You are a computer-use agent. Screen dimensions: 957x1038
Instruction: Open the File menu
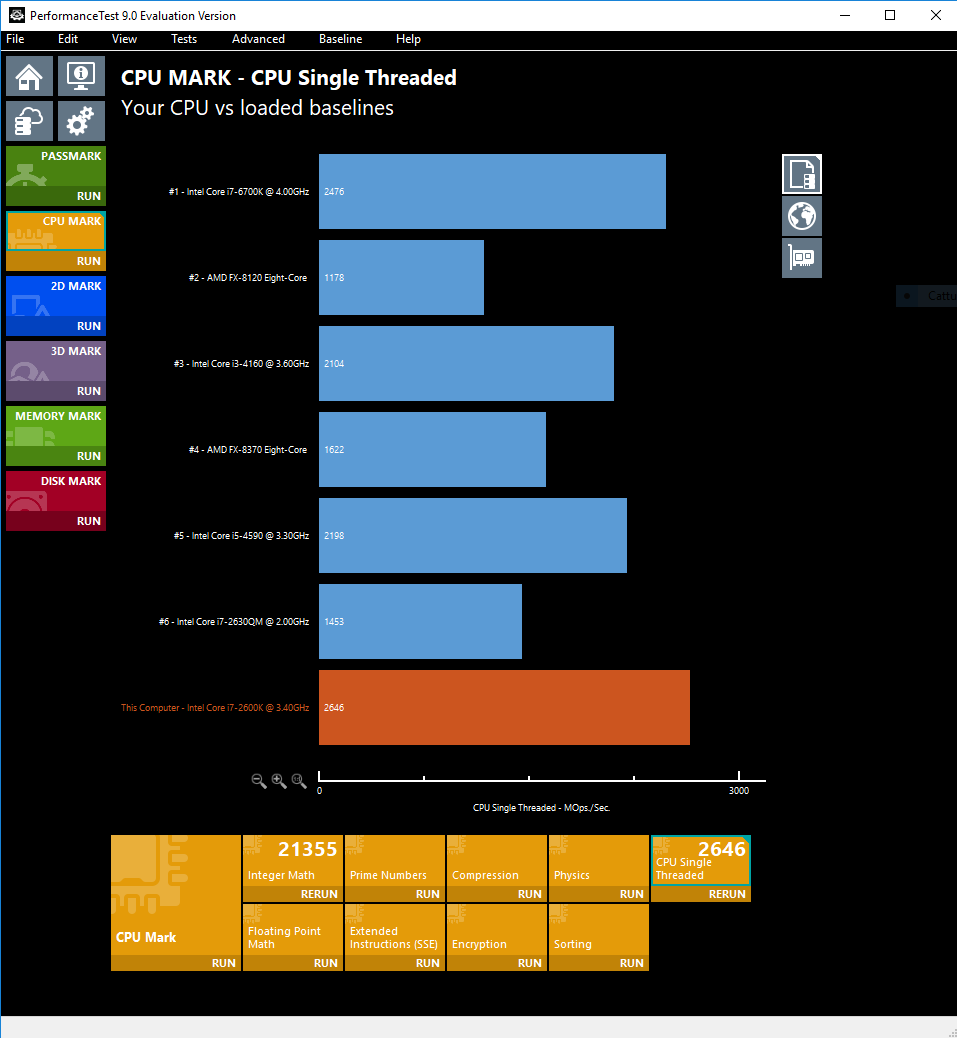tap(15, 39)
